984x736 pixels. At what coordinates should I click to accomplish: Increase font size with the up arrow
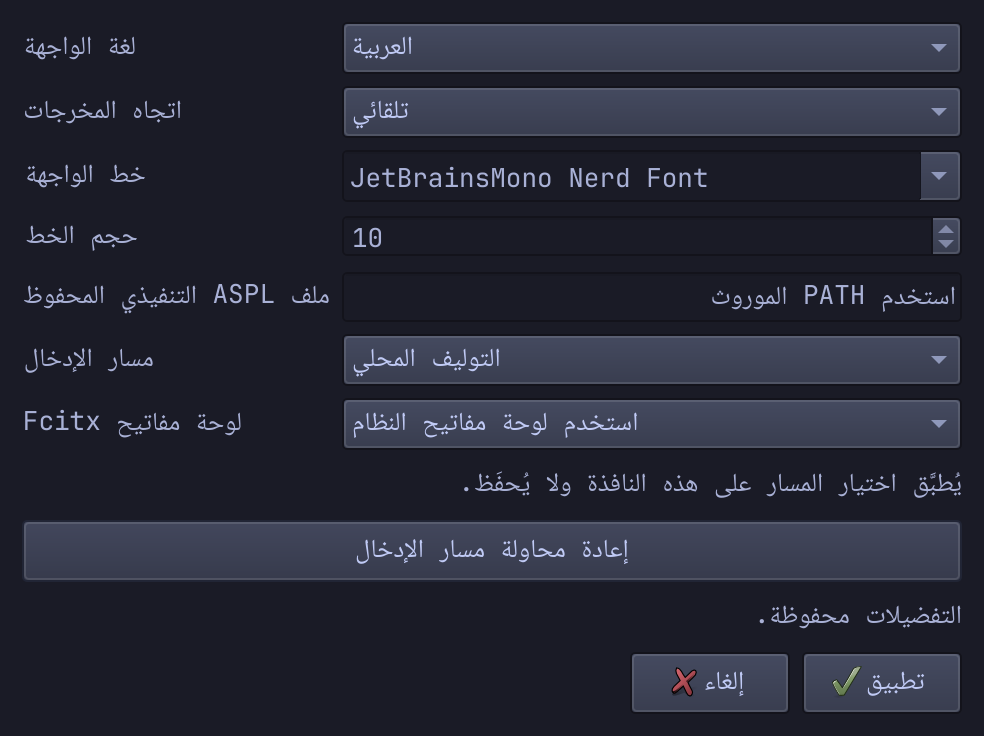[x=946, y=228]
